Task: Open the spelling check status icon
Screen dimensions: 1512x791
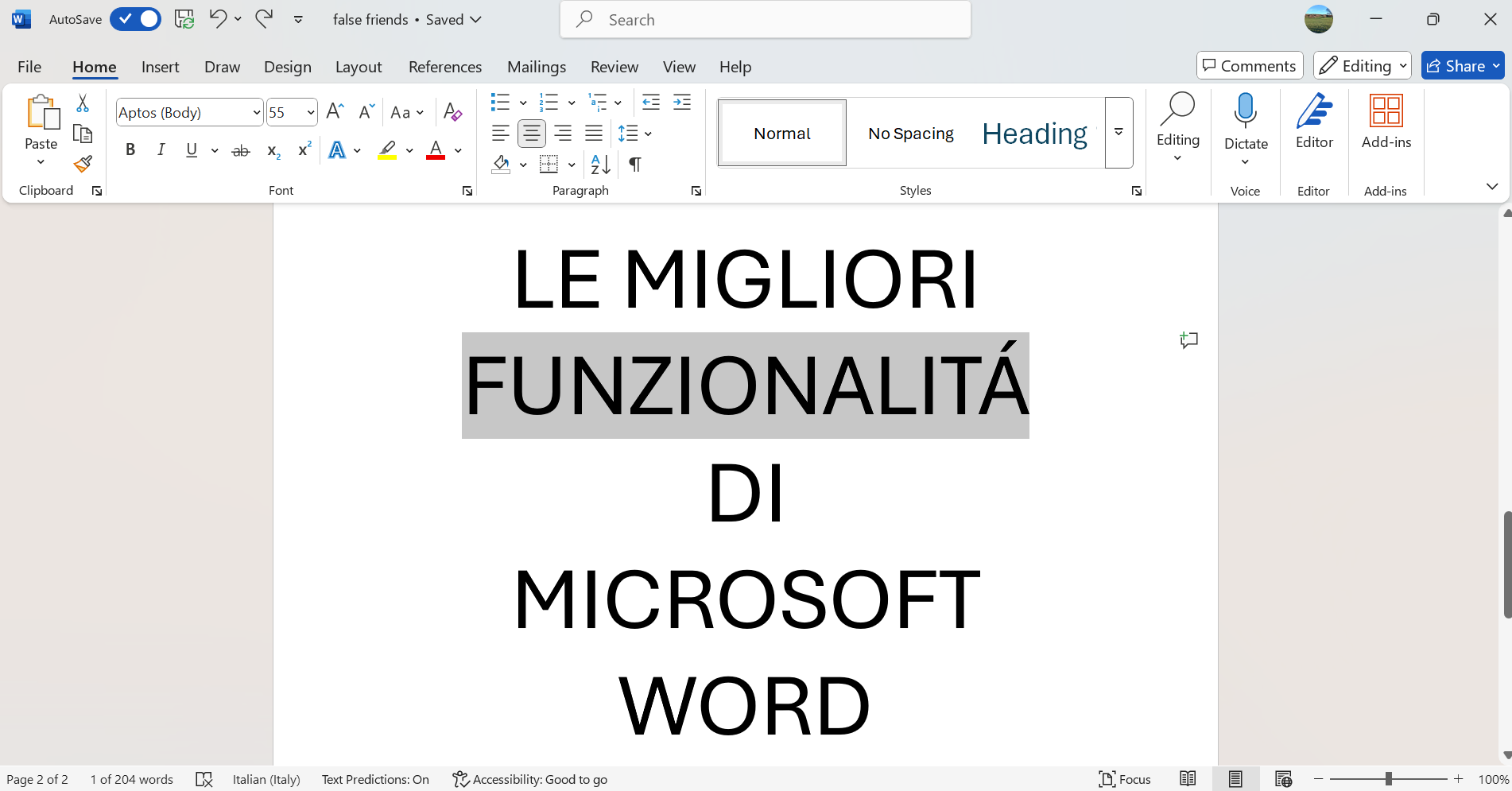Action: 204,780
